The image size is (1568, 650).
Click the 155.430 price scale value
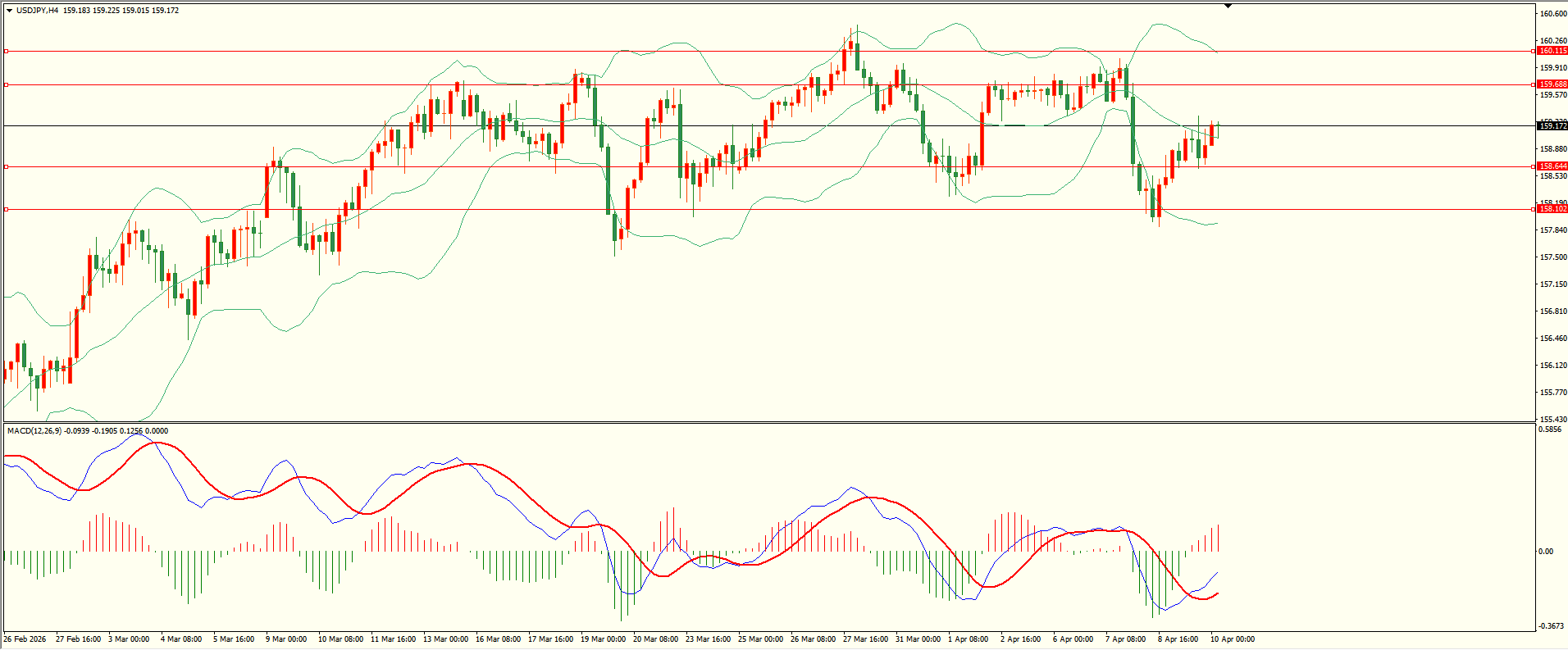point(1552,419)
